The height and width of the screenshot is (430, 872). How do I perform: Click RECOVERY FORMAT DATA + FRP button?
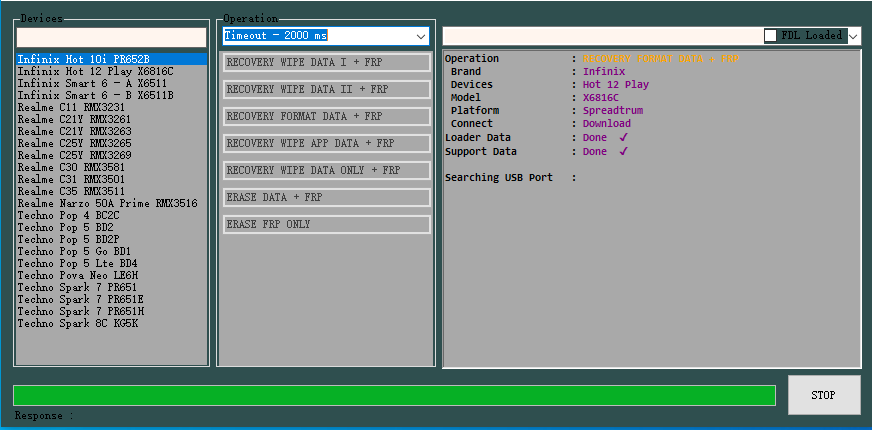click(x=327, y=116)
